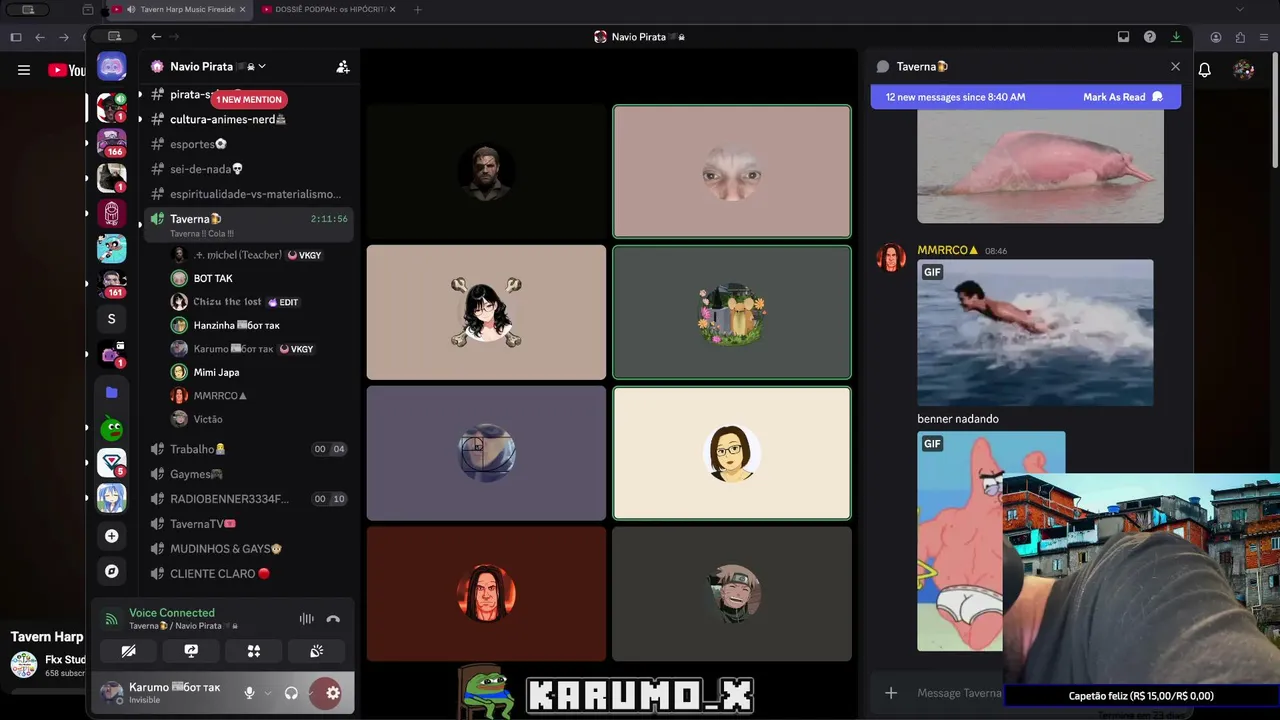This screenshot has width=1280, height=720.
Task: Add attachment to Taverna message
Action: pos(891,693)
